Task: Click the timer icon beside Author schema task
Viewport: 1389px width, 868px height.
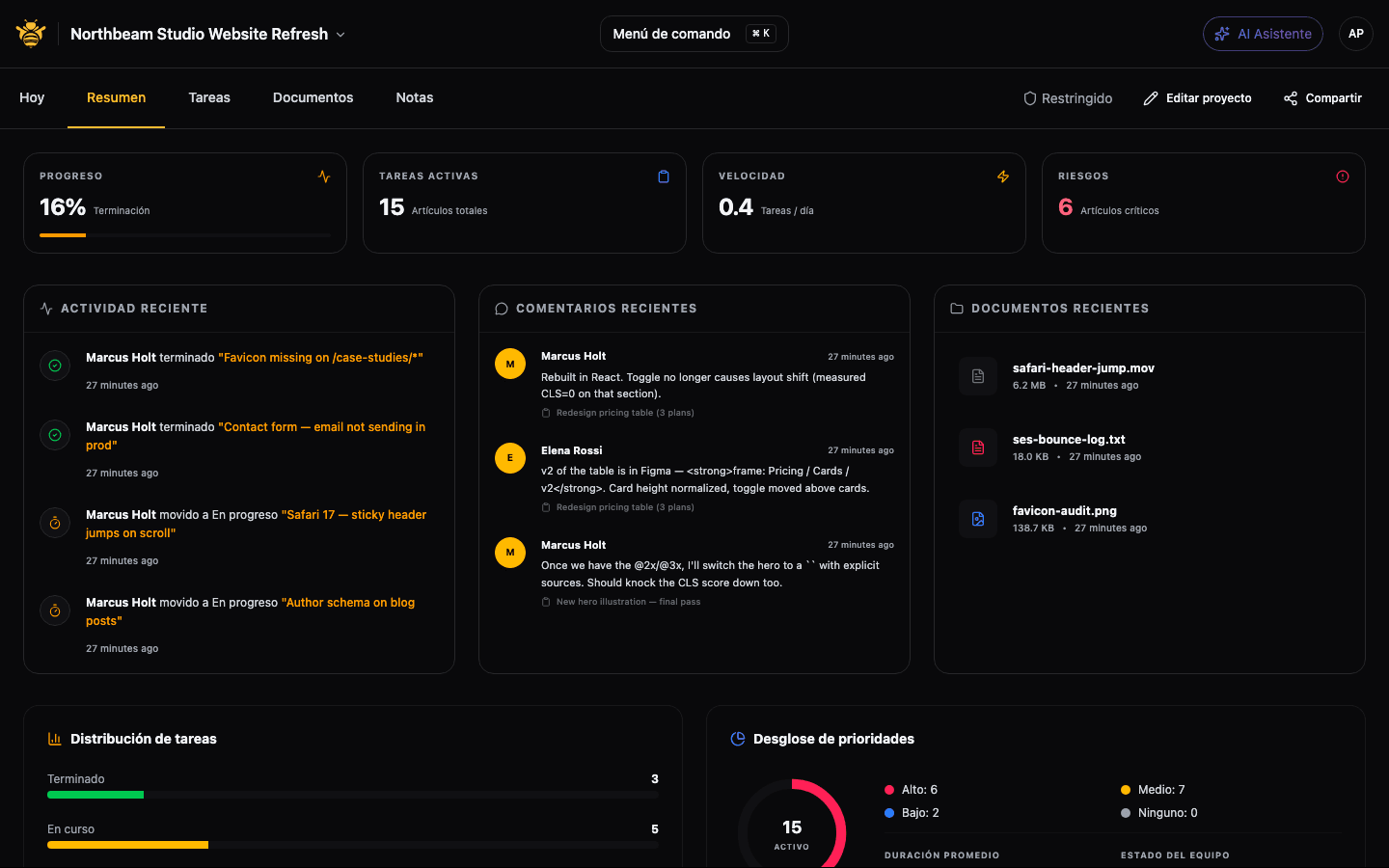Action: point(55,610)
